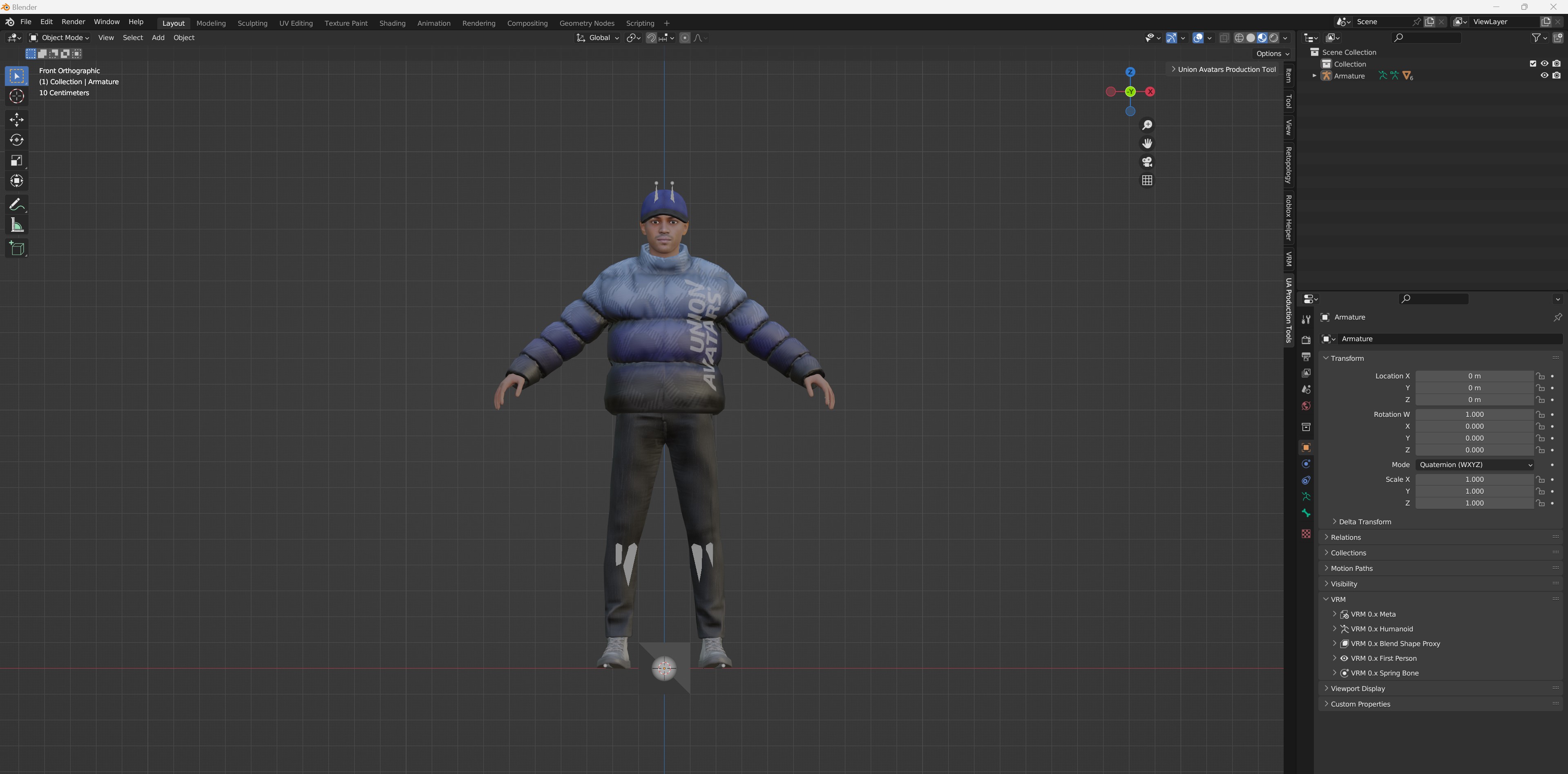Switch to rendered viewport shading
Image resolution: width=1568 pixels, height=774 pixels.
tap(1273, 38)
